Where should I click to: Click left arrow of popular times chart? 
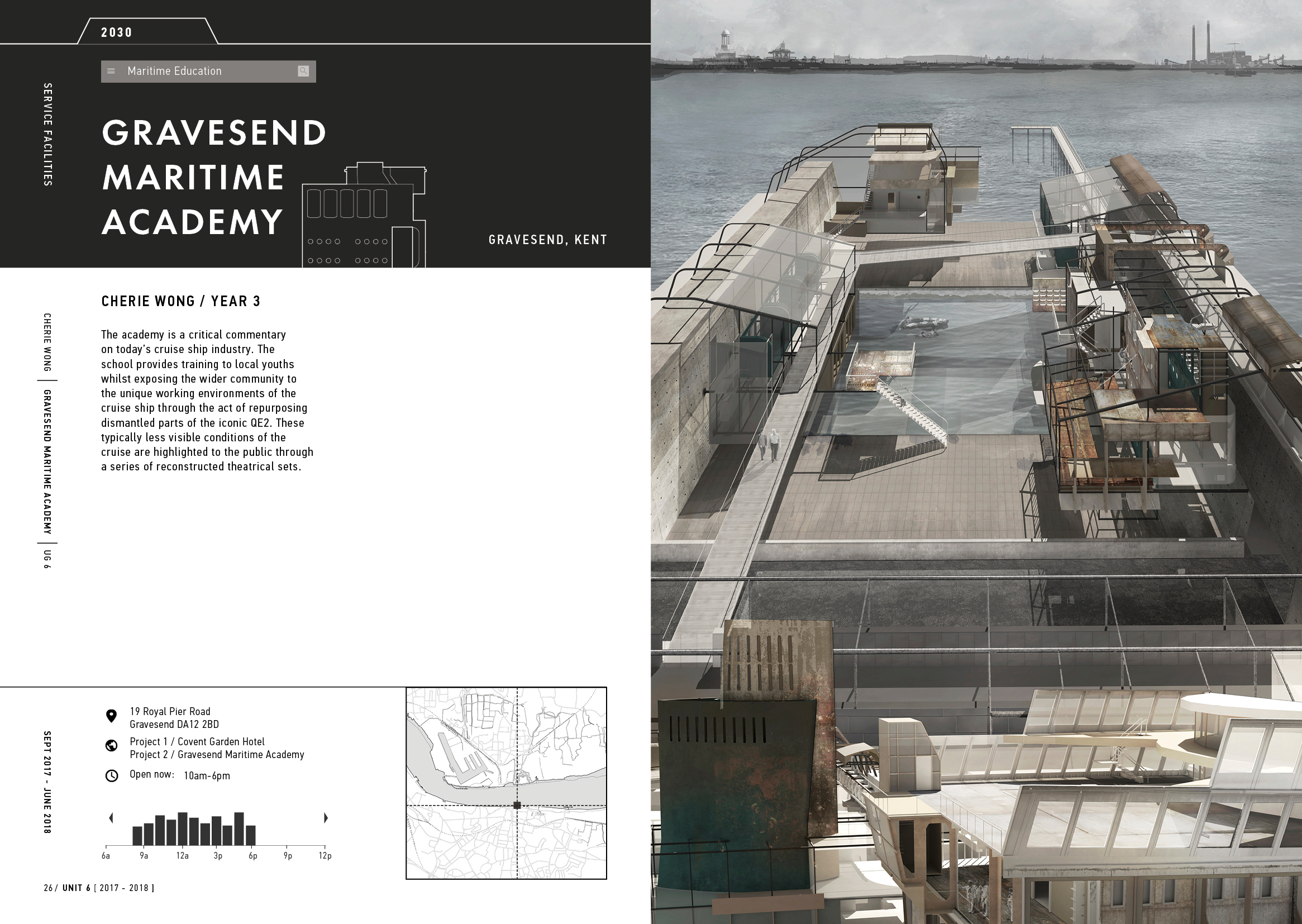pos(111,818)
